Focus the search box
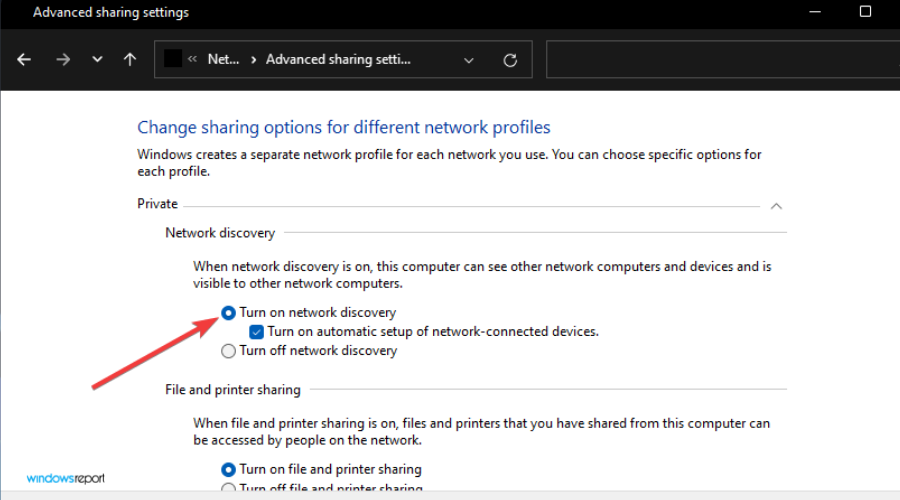The height and width of the screenshot is (500, 900). pyautogui.click(x=723, y=59)
